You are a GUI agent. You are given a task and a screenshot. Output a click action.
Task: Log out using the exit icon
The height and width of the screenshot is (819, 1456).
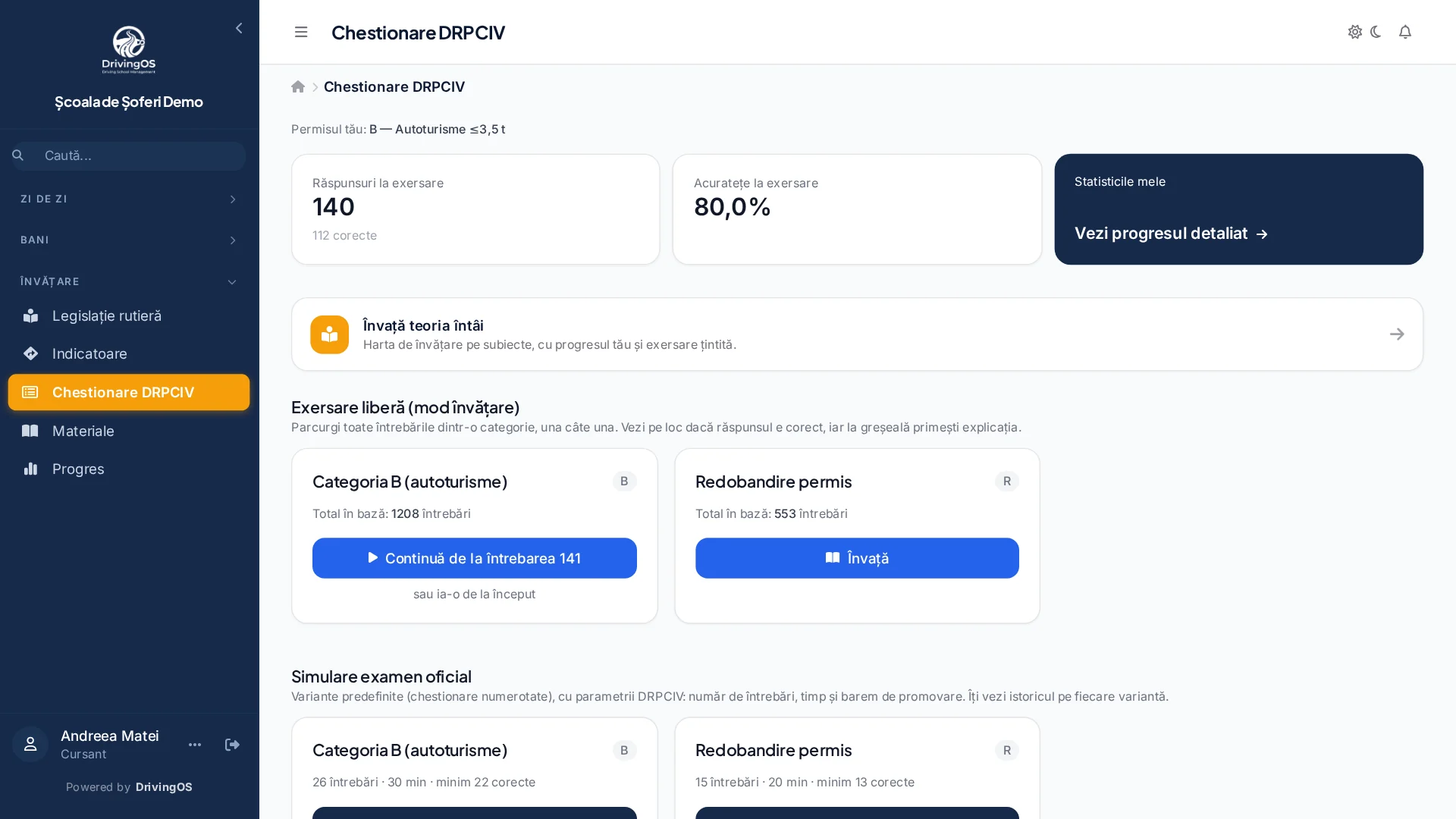(232, 745)
